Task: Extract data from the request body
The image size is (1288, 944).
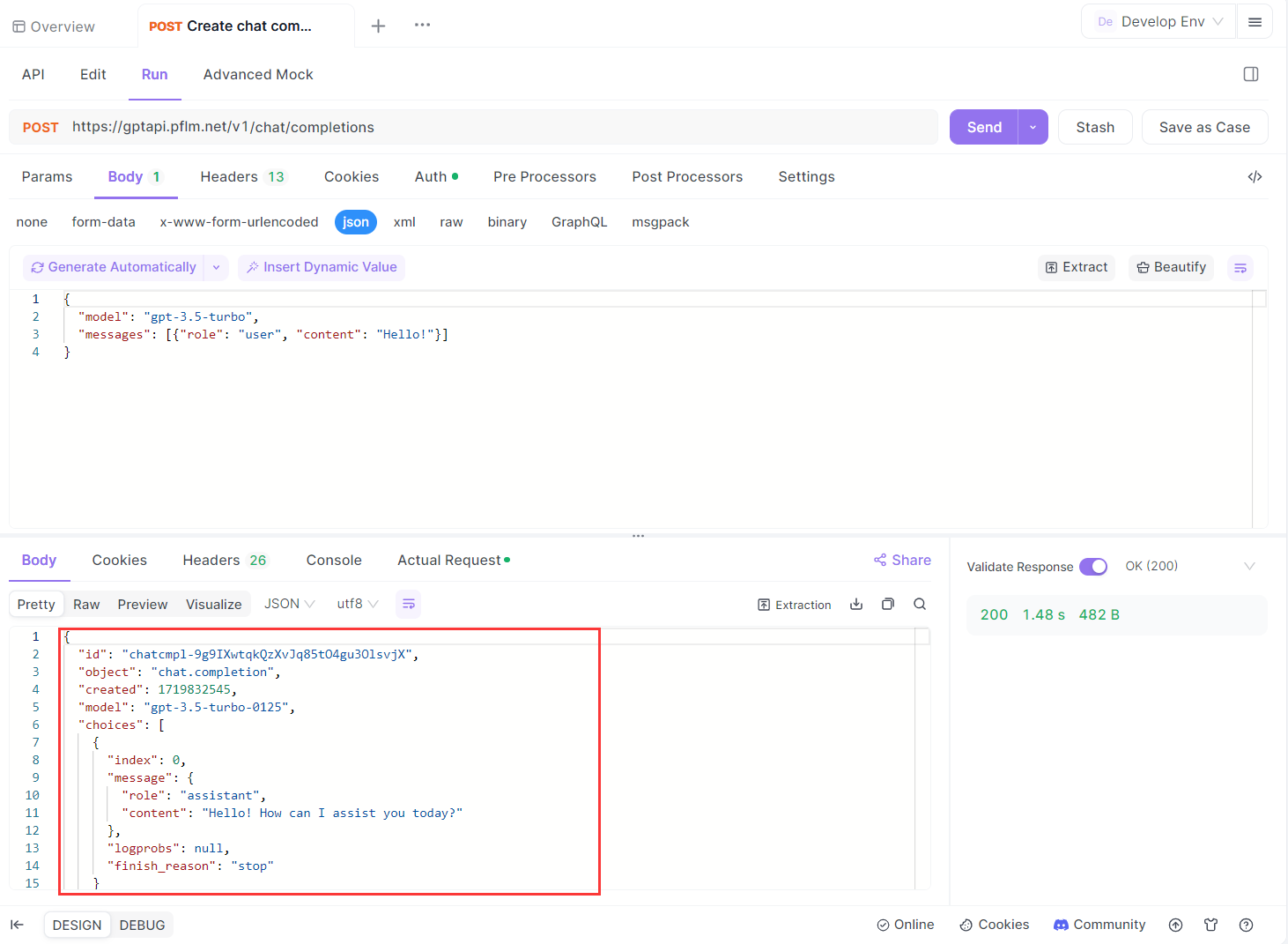Action: (x=1076, y=267)
